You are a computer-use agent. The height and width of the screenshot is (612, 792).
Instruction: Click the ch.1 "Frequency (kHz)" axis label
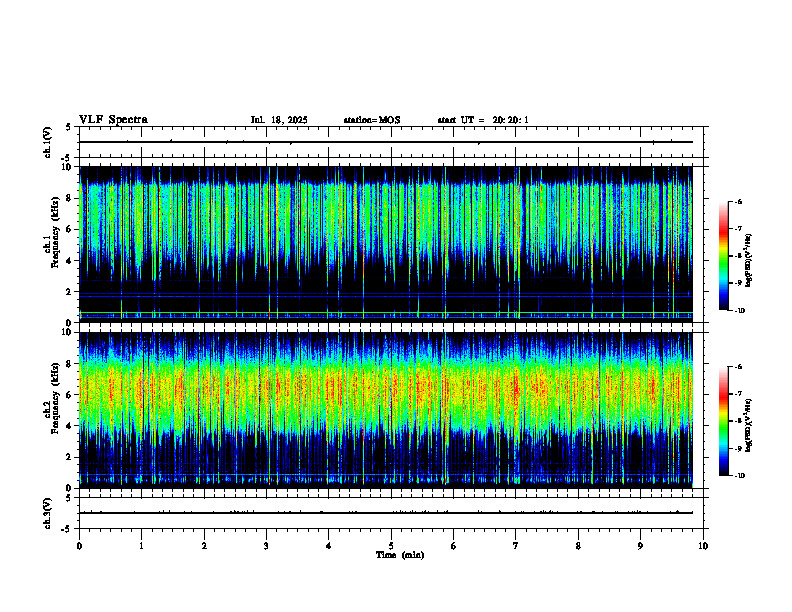[x=58, y=232]
